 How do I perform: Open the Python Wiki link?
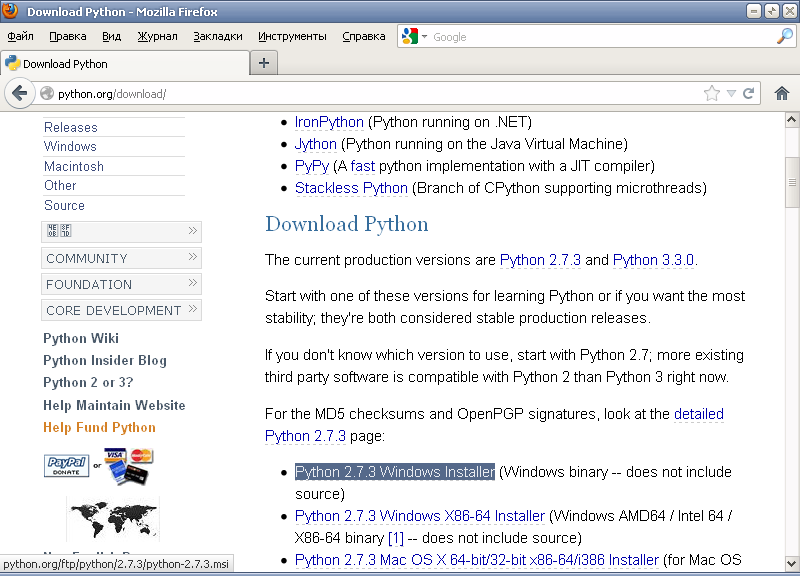[81, 338]
